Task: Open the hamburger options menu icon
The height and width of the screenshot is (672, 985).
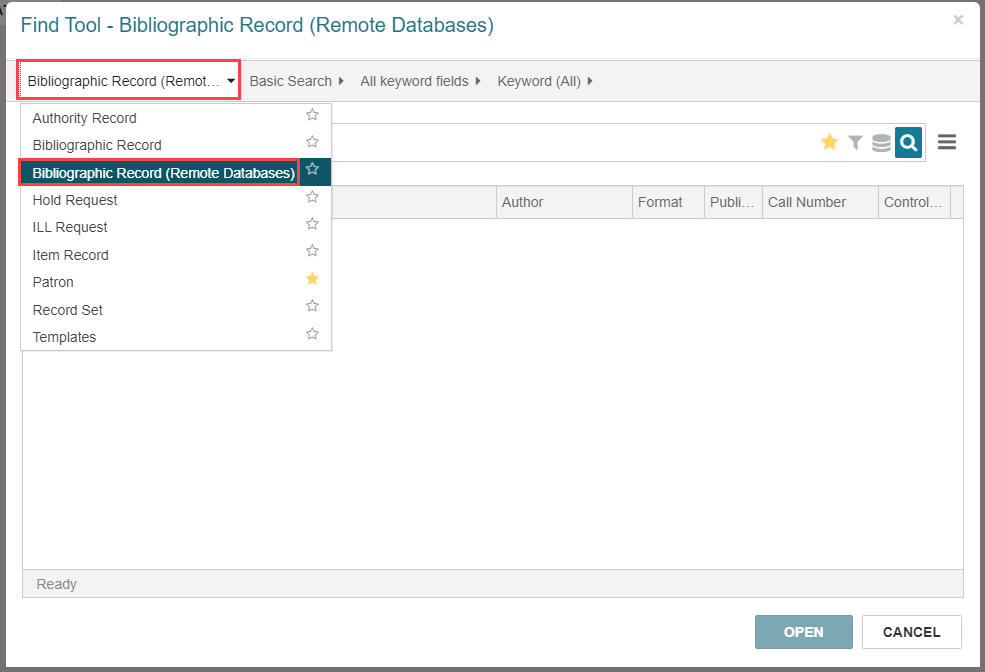Action: (x=947, y=142)
